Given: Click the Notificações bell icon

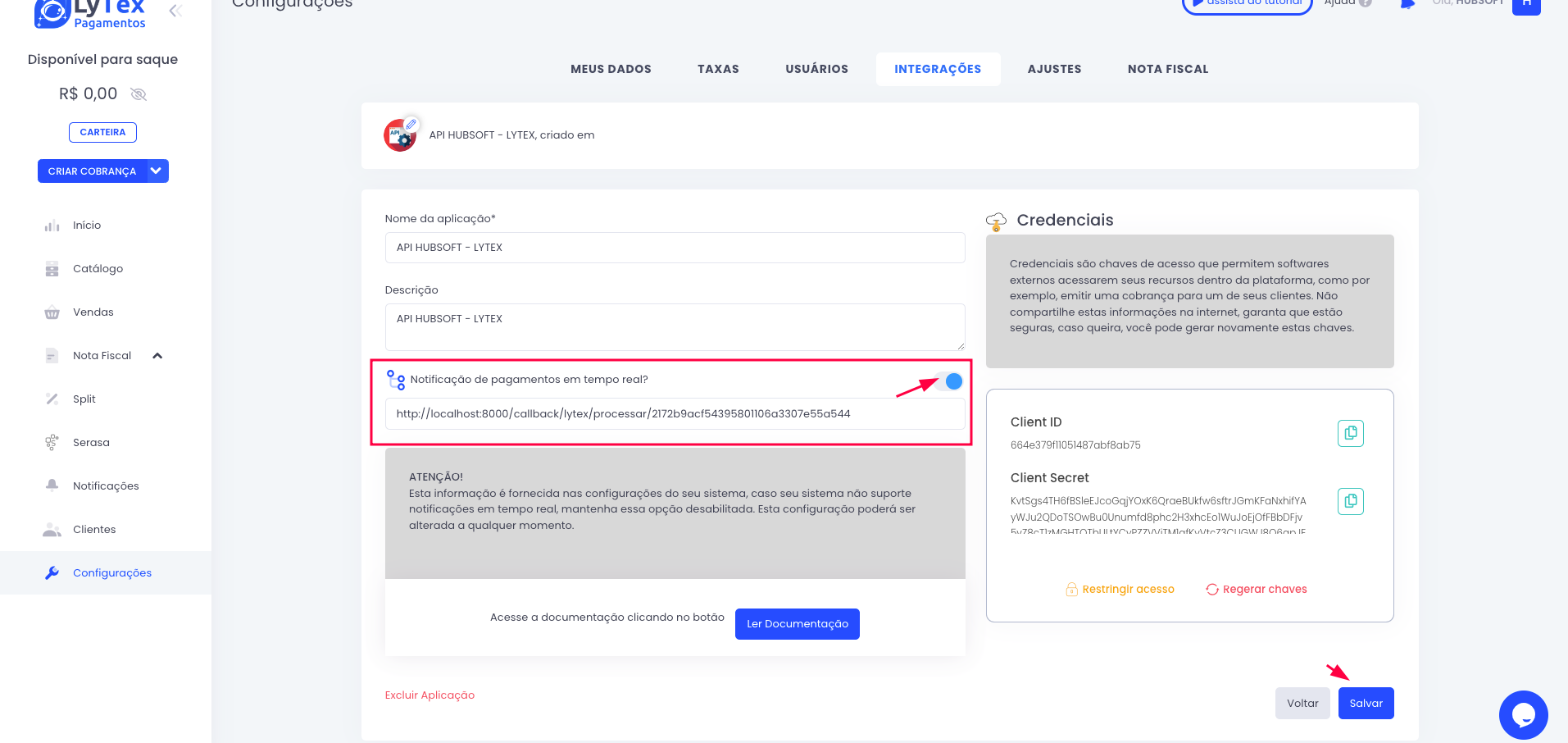Looking at the screenshot, I should tap(52, 485).
